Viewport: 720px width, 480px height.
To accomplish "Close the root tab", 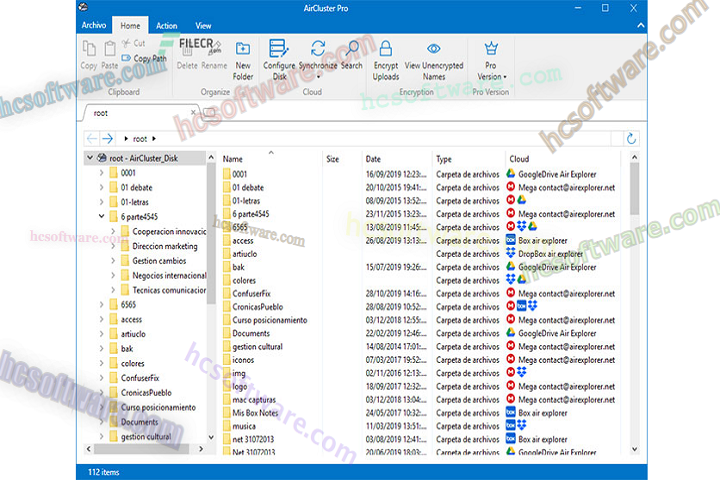I will (x=193, y=112).
